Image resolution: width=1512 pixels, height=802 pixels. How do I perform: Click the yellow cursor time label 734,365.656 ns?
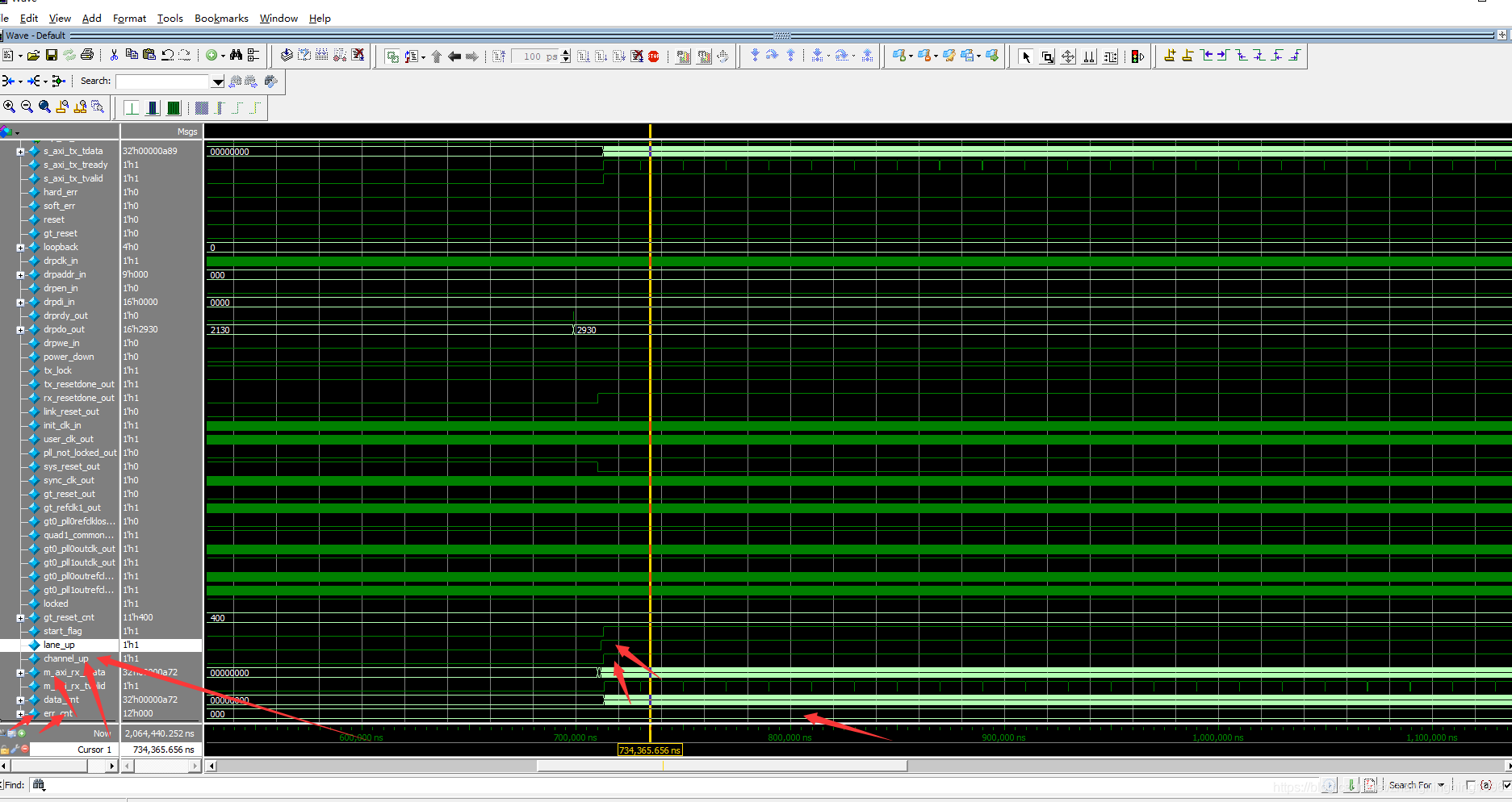650,750
